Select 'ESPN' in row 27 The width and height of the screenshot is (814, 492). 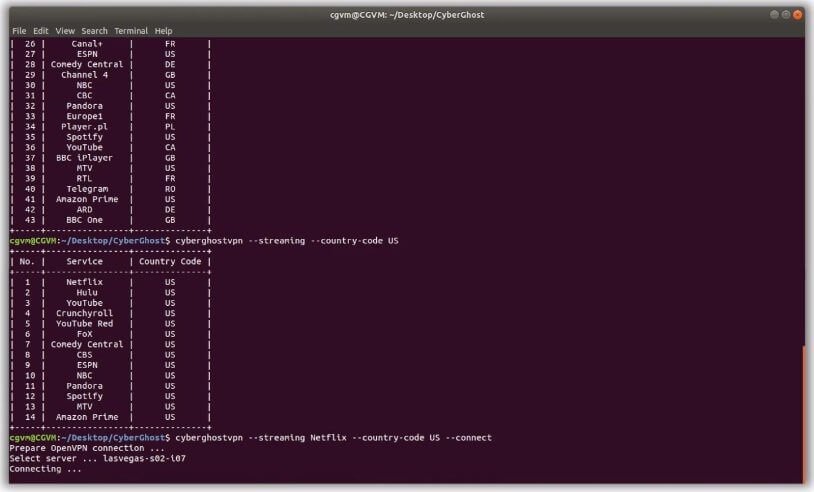click(x=87, y=54)
